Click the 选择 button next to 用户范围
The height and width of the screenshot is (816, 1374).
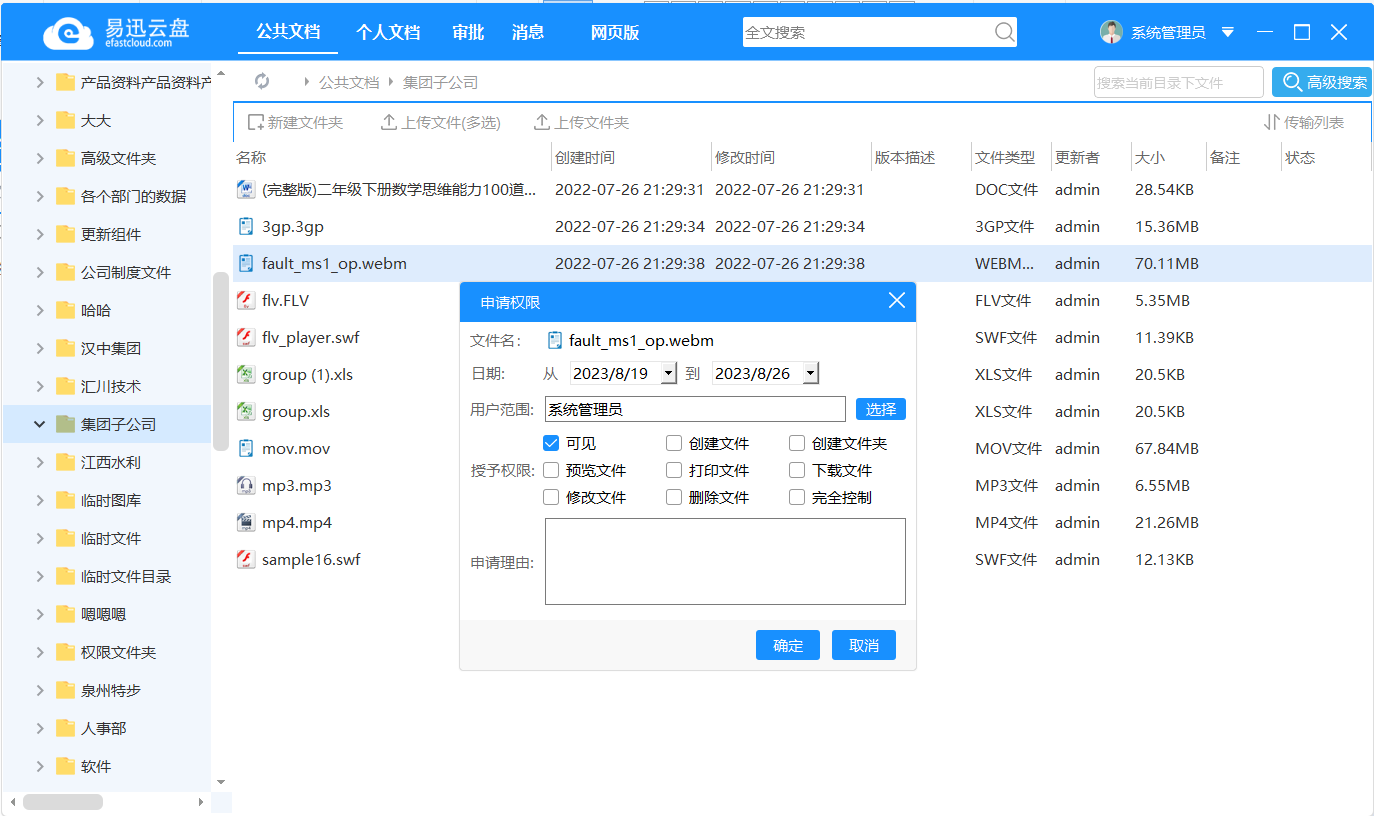pos(879,408)
